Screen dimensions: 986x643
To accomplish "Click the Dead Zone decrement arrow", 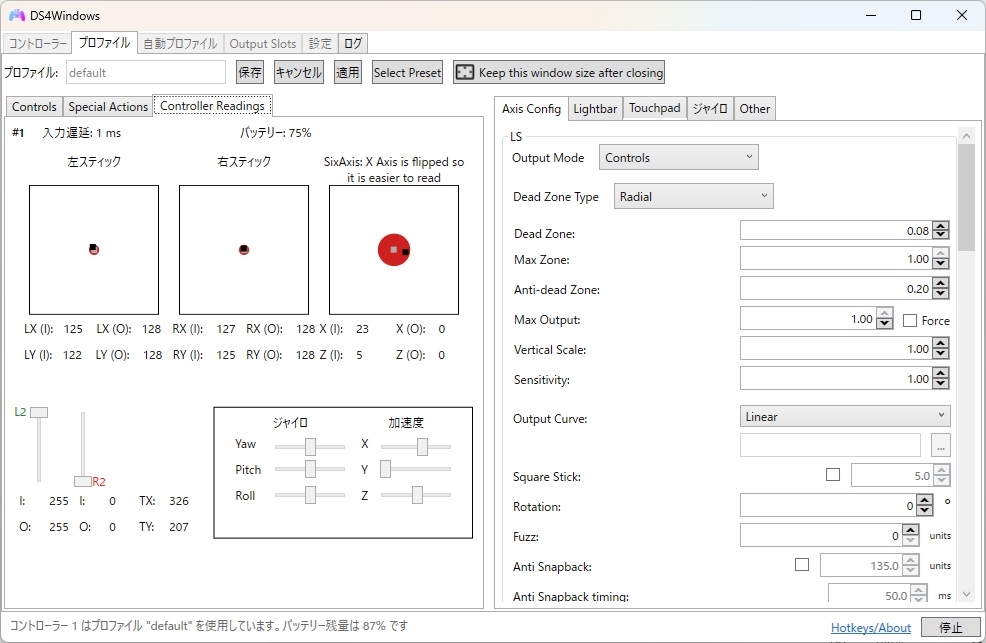I will 941,234.
